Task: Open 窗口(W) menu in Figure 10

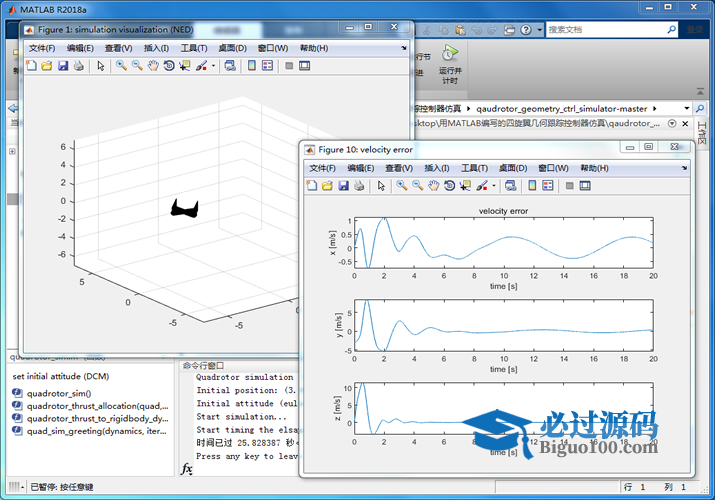Action: click(x=553, y=168)
